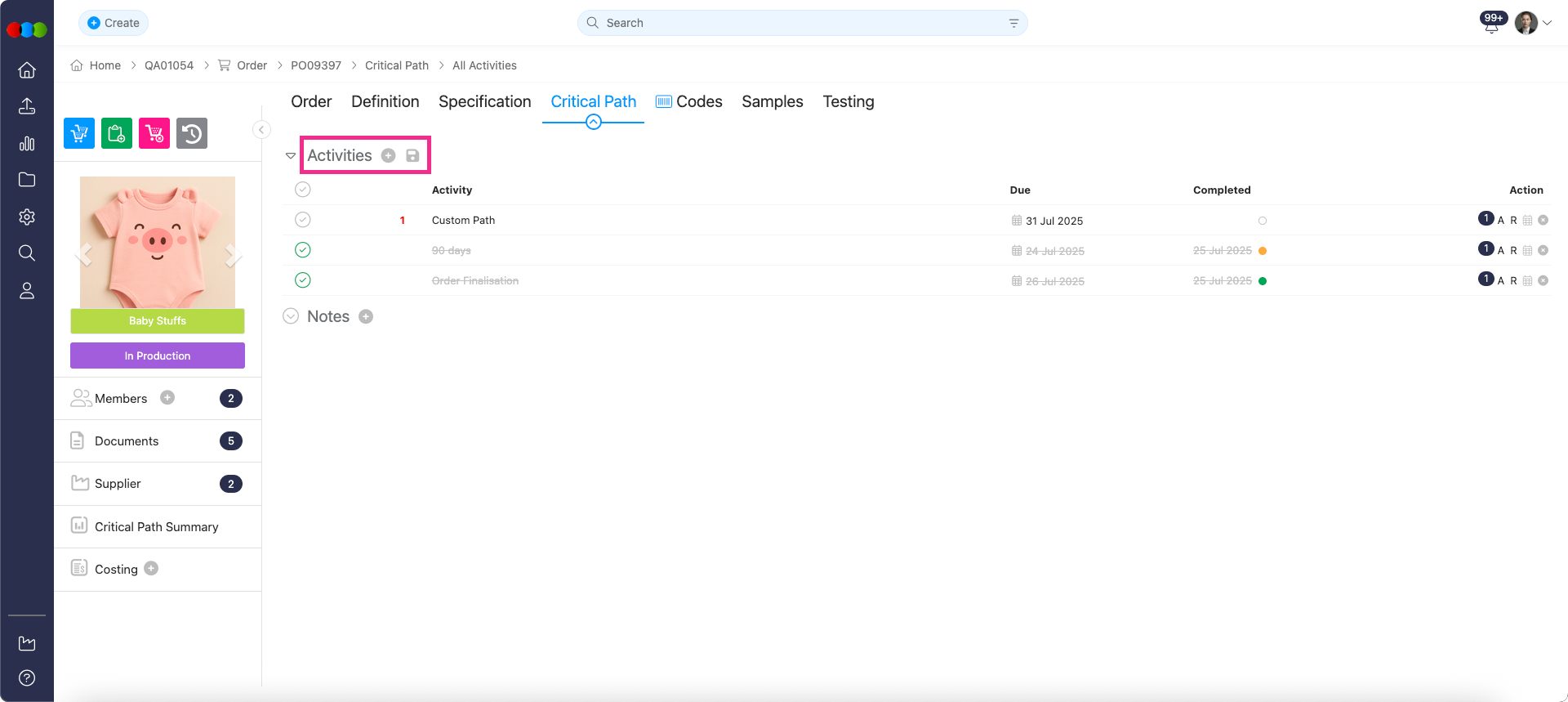Viewport: 1568px width, 702px height.
Task: Uncheck the 90 days activity
Action: coord(303,250)
